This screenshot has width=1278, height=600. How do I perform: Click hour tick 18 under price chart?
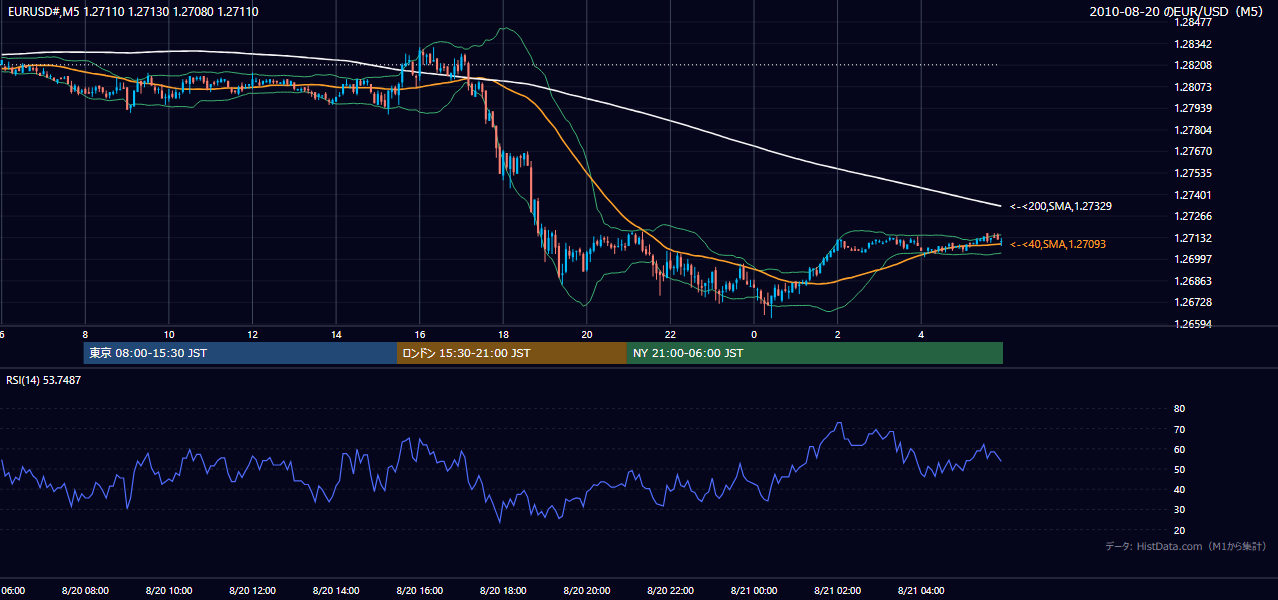504,335
